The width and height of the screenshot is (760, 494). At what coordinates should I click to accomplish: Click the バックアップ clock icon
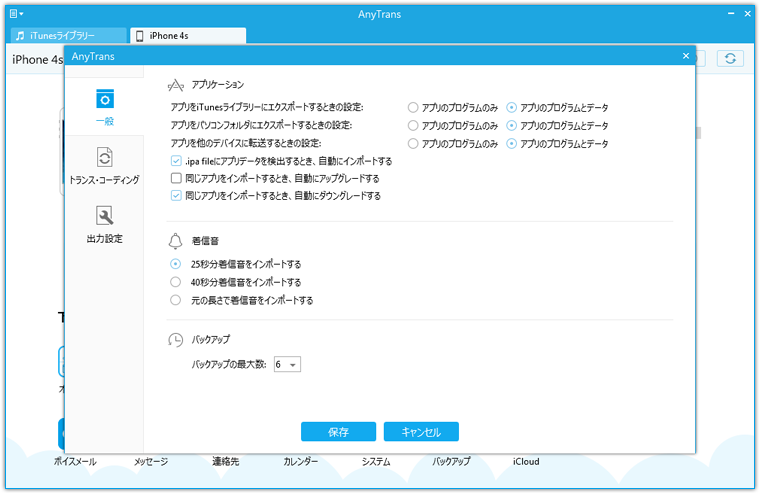pyautogui.click(x=175, y=340)
